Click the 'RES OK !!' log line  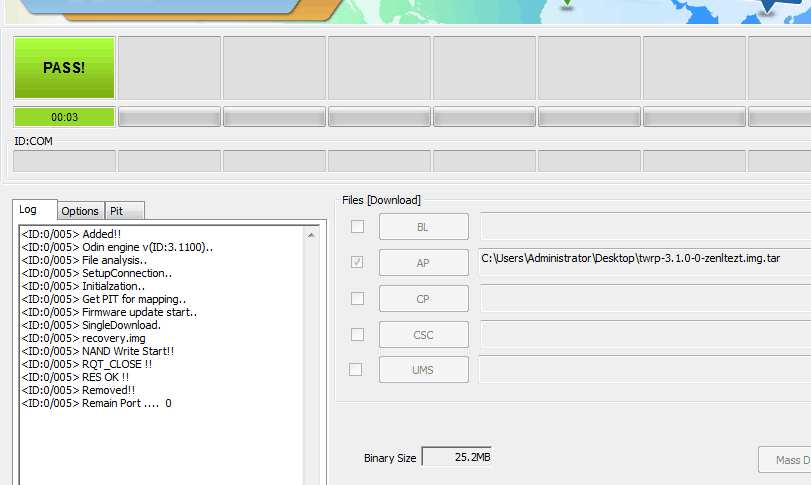click(x=75, y=377)
